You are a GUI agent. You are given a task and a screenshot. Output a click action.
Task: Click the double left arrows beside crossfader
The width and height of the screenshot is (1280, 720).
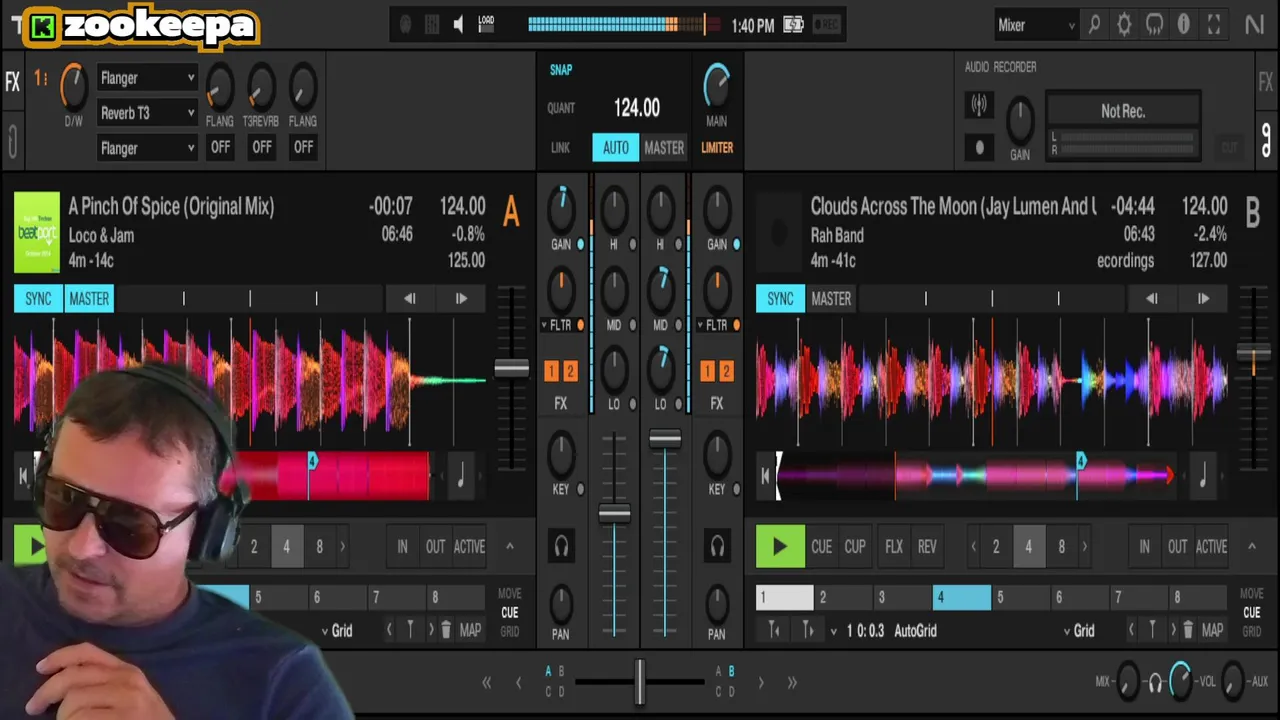[487, 683]
